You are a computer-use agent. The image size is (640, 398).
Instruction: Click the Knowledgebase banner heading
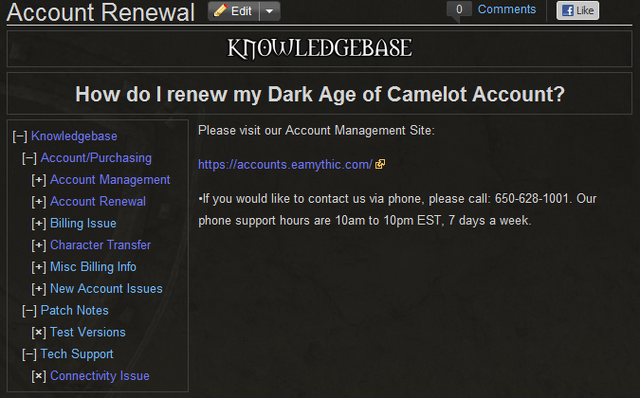320,48
